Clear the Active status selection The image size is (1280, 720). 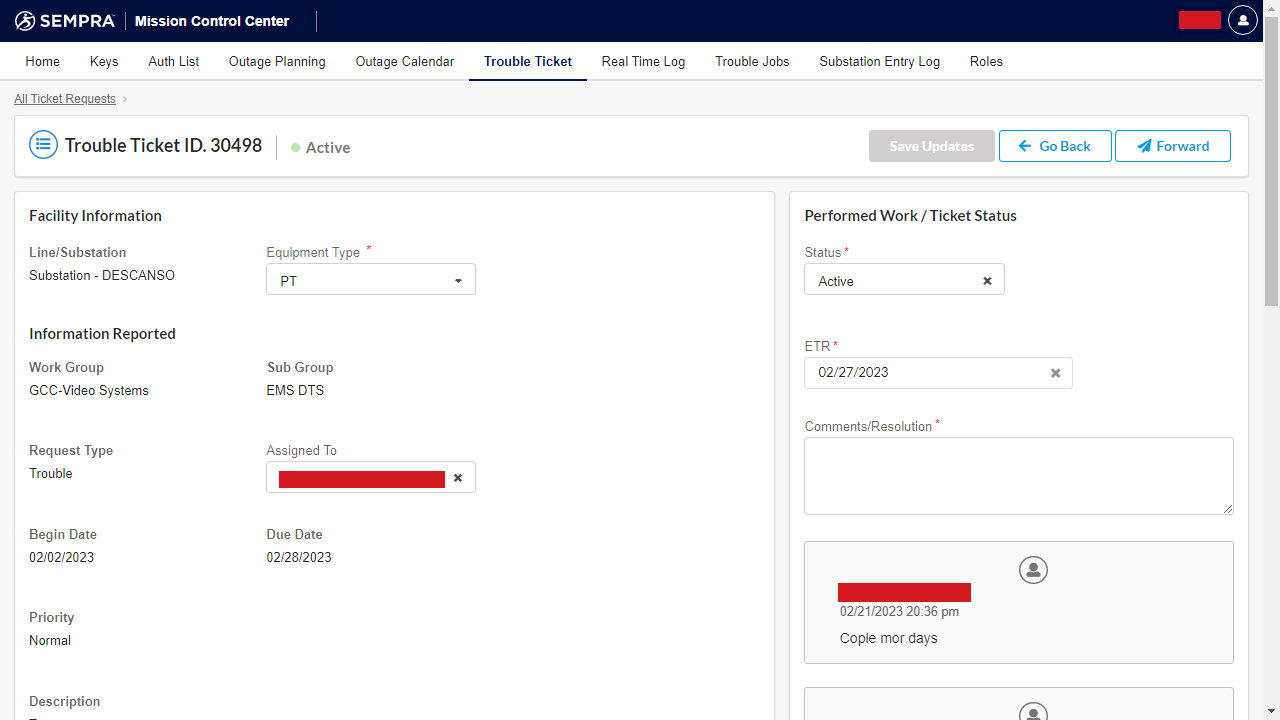[x=987, y=281]
